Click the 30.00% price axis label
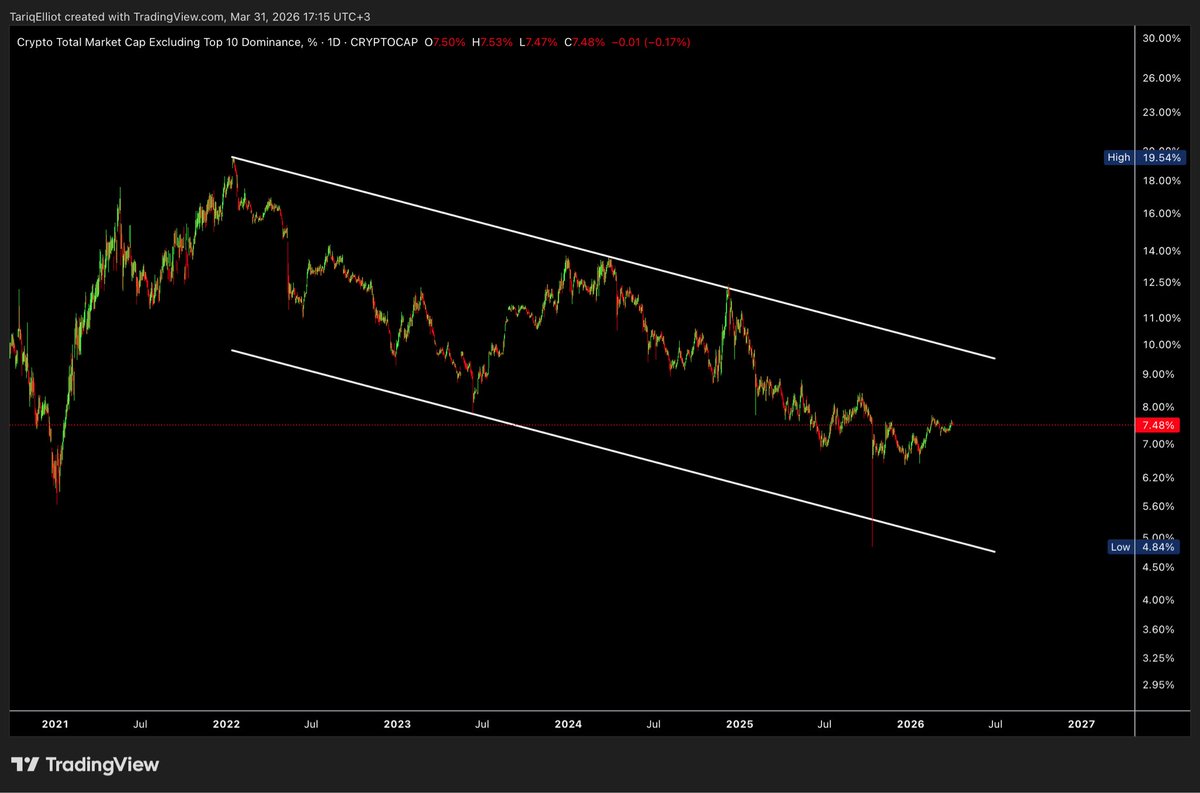 [x=1161, y=38]
